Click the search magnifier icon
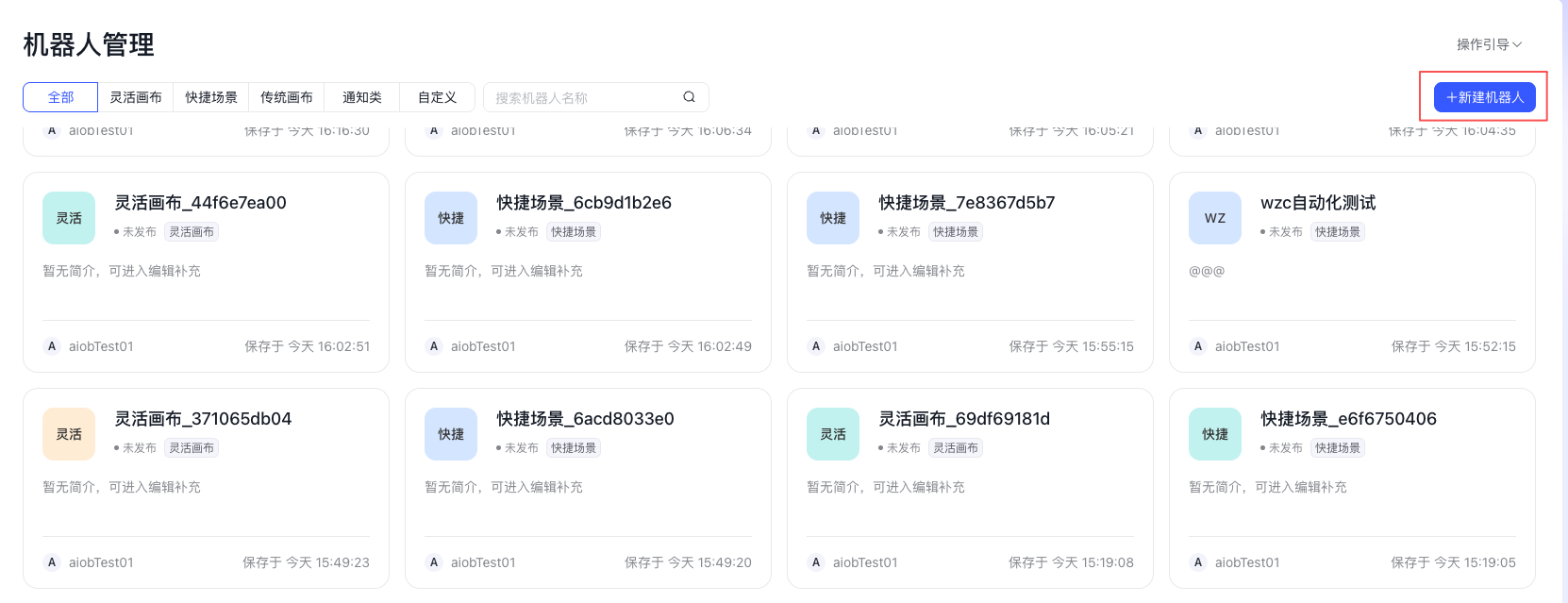This screenshot has width=1568, height=603. (689, 97)
